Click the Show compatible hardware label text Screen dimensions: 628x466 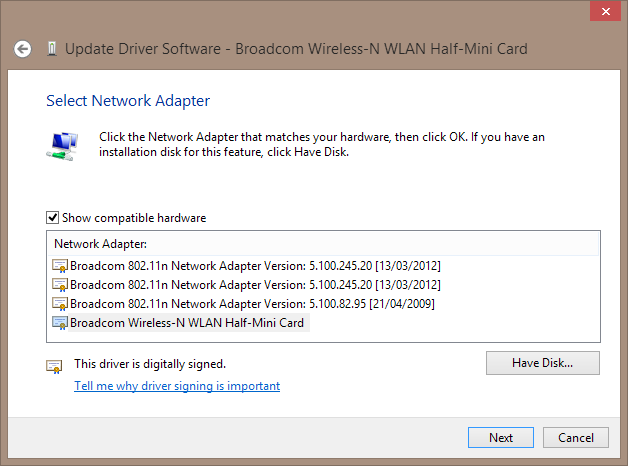(x=134, y=218)
